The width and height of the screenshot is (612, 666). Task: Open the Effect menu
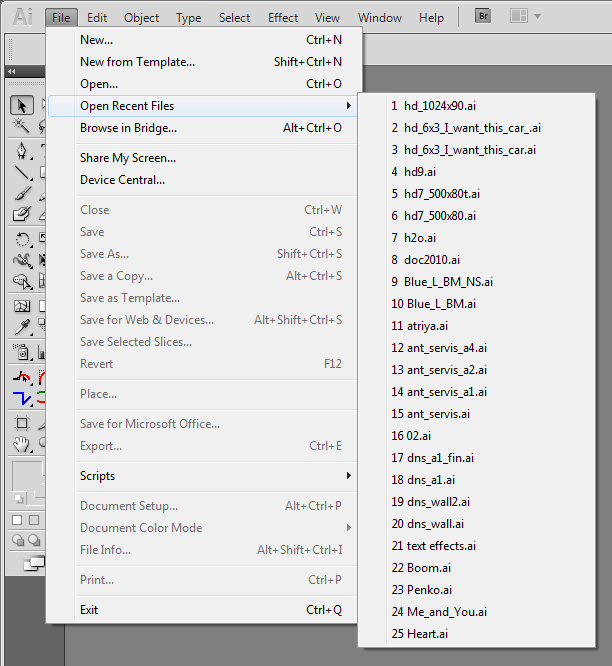pyautogui.click(x=283, y=18)
